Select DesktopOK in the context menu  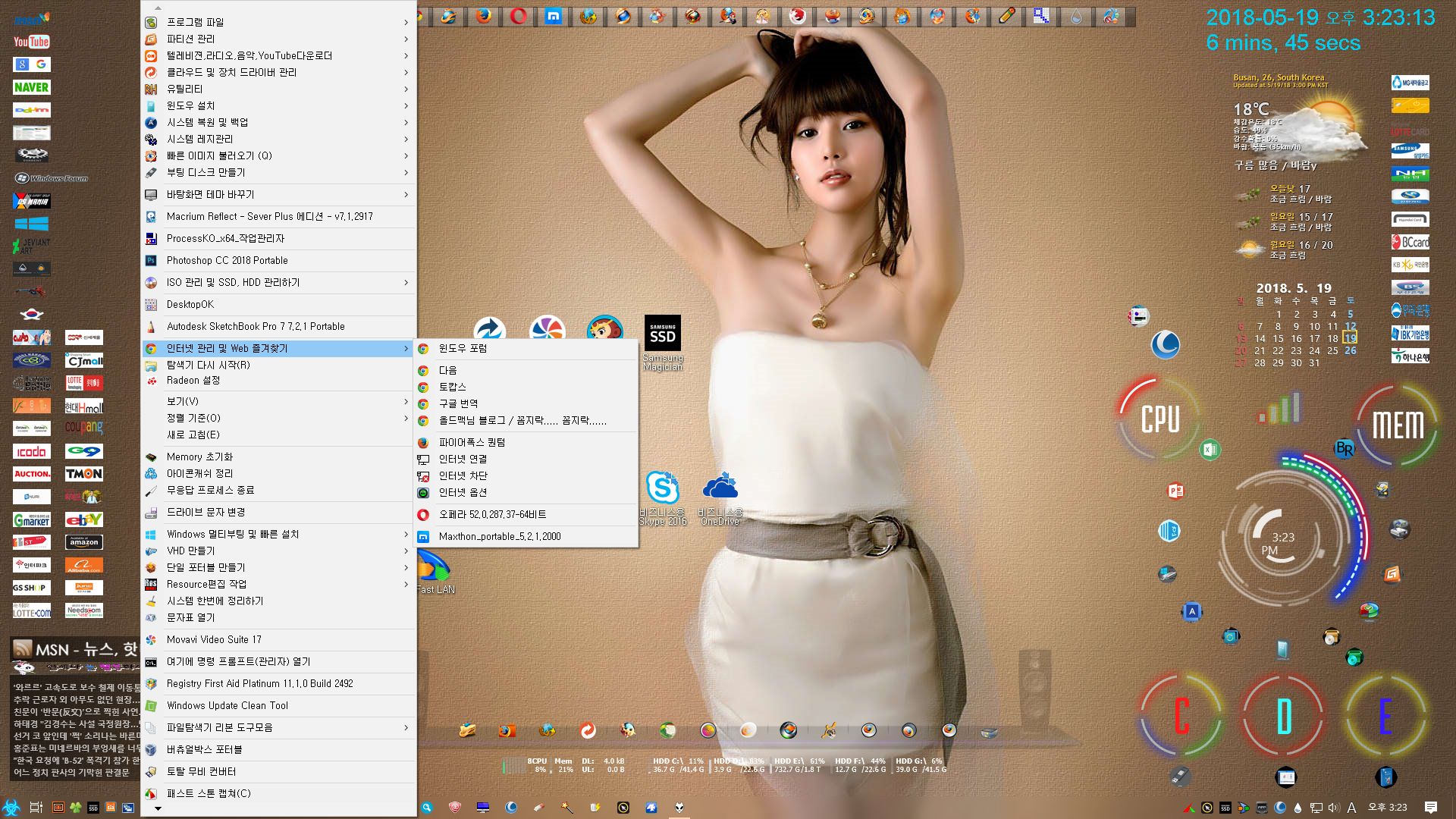[278, 304]
